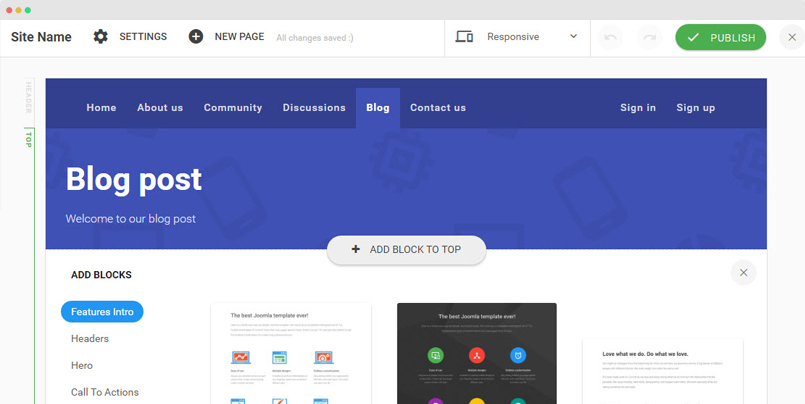Choose the Call To Actions category
This screenshot has width=805, height=404.
tap(105, 392)
